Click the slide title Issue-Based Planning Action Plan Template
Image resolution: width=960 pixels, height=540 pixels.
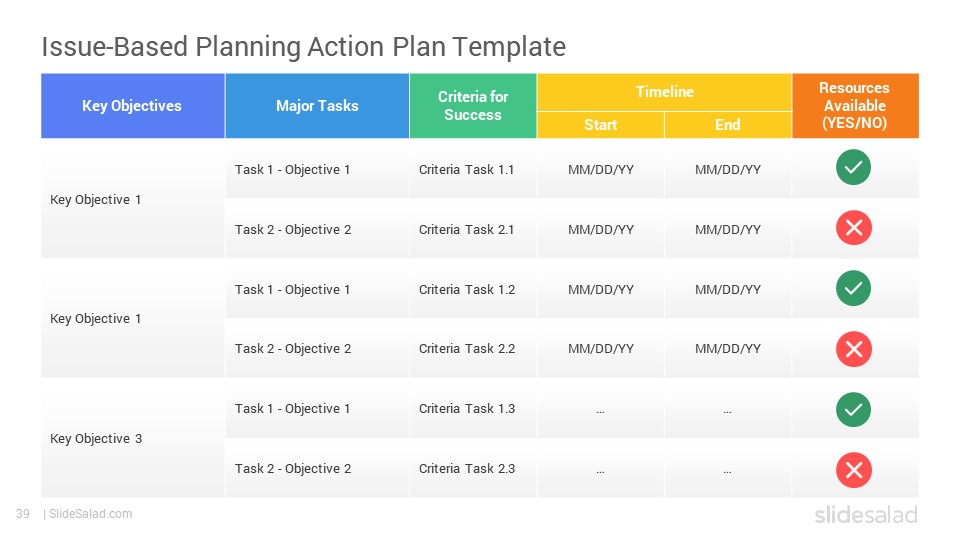point(304,47)
